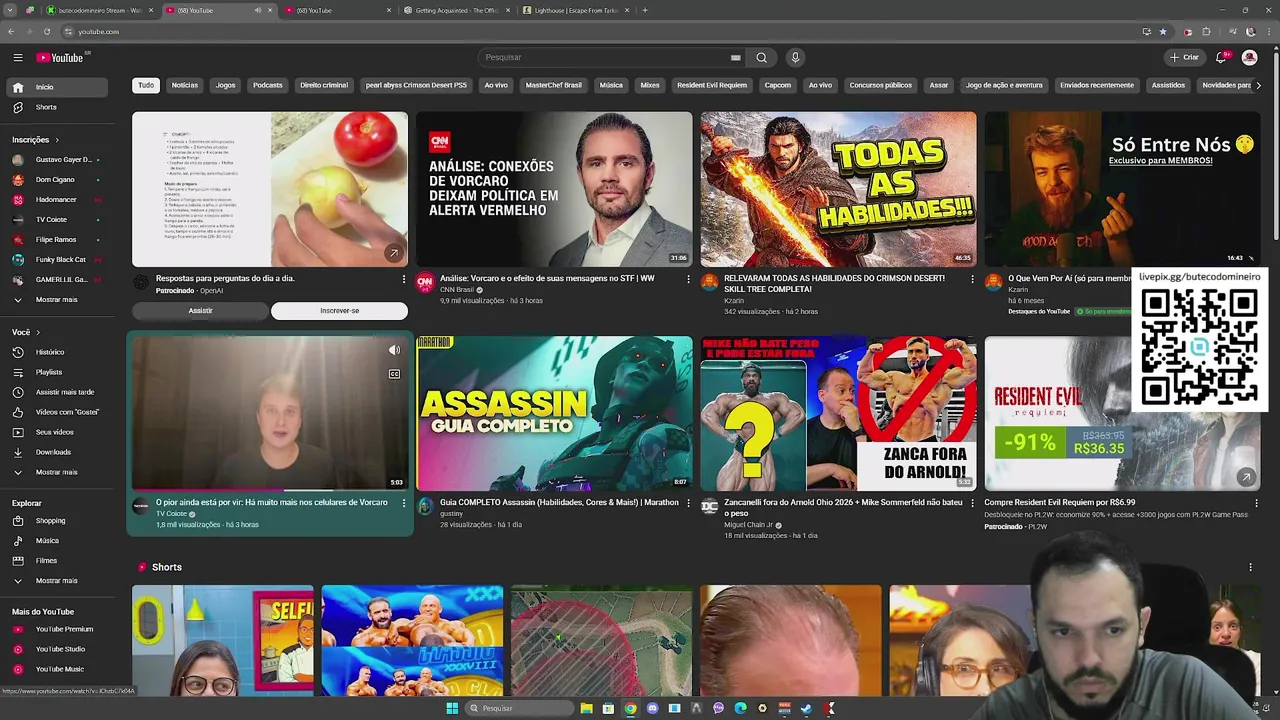
Task: Expand the Você section chevron
Action: pos(38,332)
